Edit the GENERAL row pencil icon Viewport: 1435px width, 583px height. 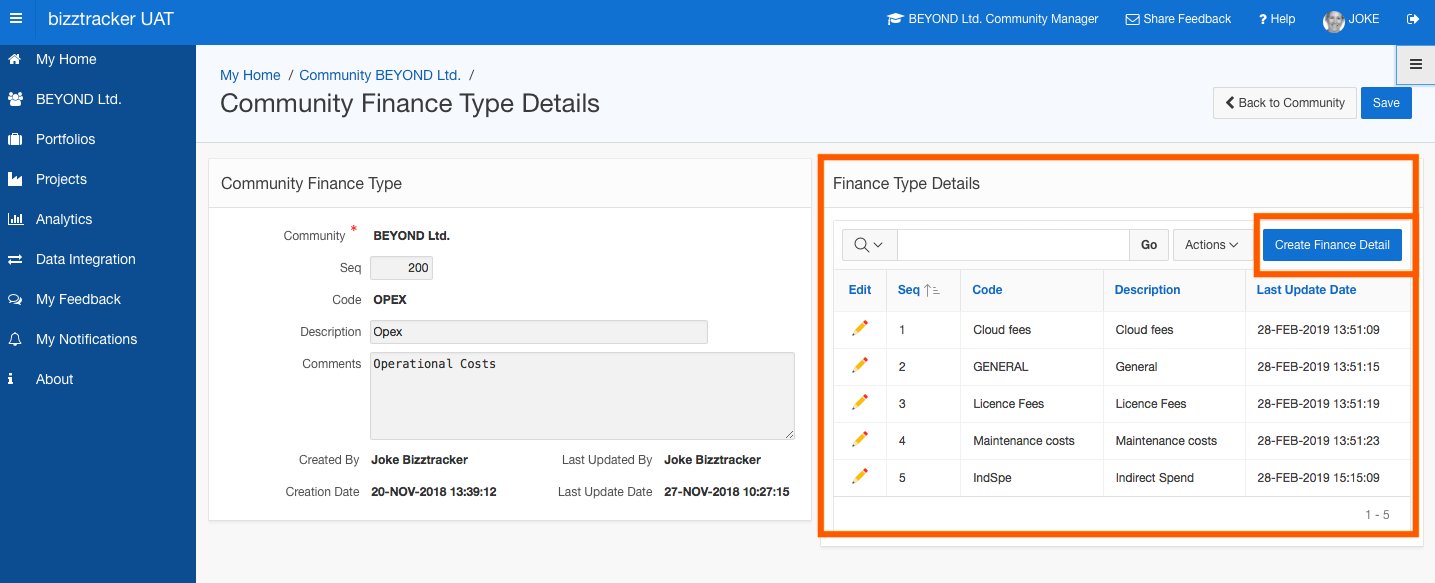point(860,365)
